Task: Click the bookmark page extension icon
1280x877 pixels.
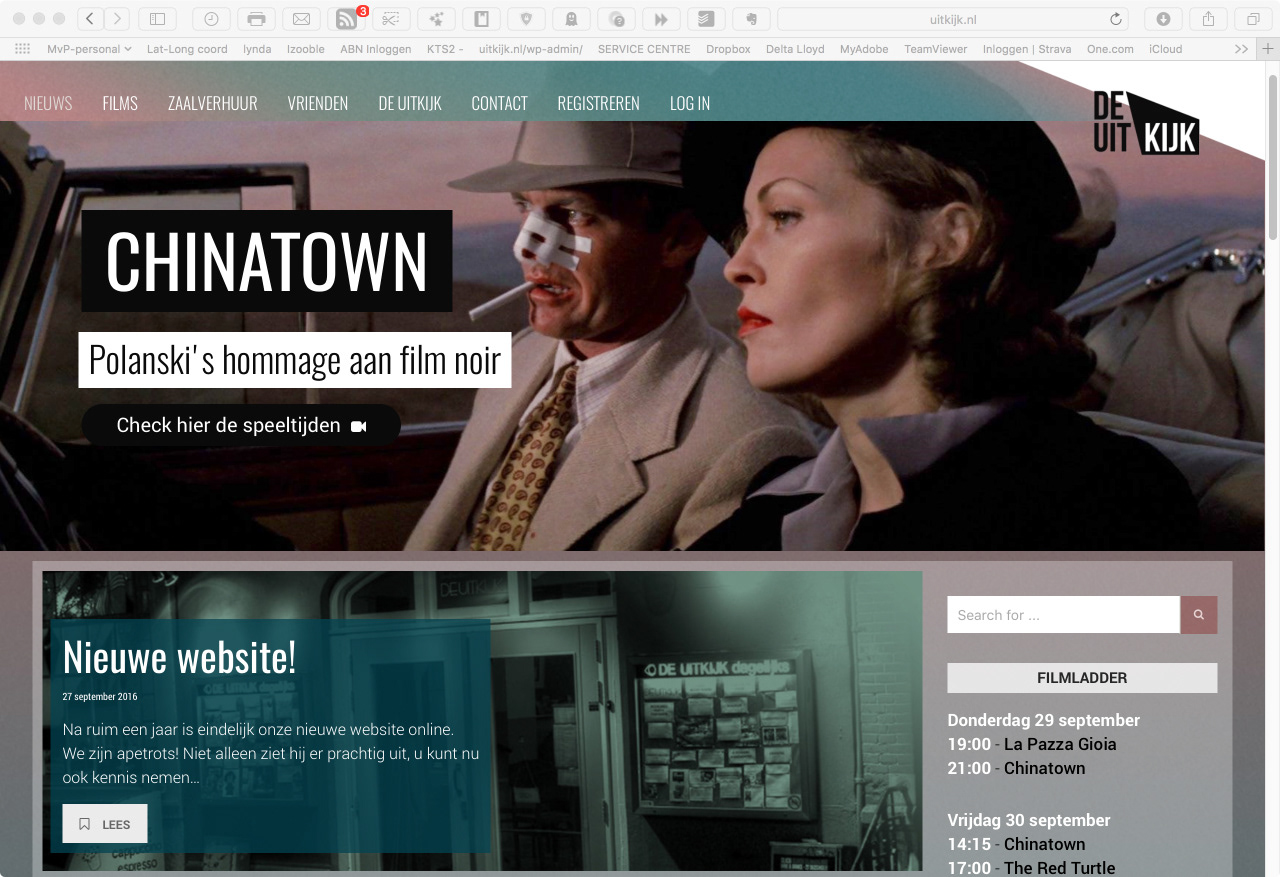Action: (481, 19)
